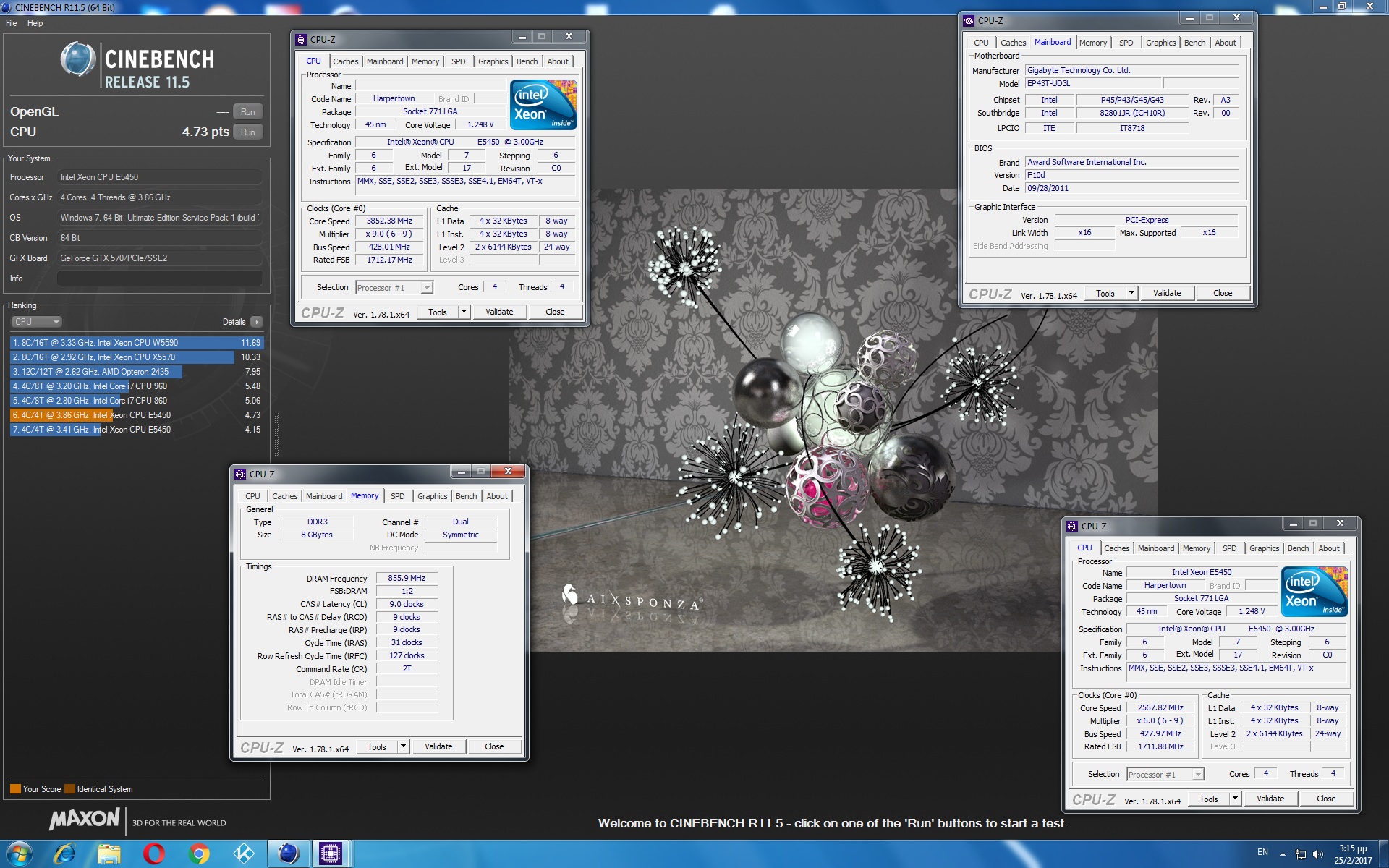Screen dimensions: 1389x868
Task: Launch Internet Explorer from taskbar
Action: (64, 854)
